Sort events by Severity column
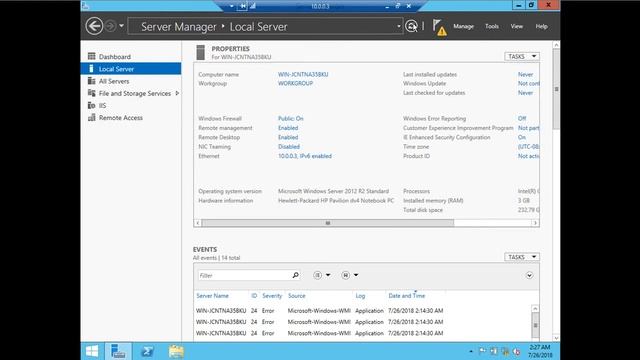Viewport: 640px width, 360px height. point(272,296)
